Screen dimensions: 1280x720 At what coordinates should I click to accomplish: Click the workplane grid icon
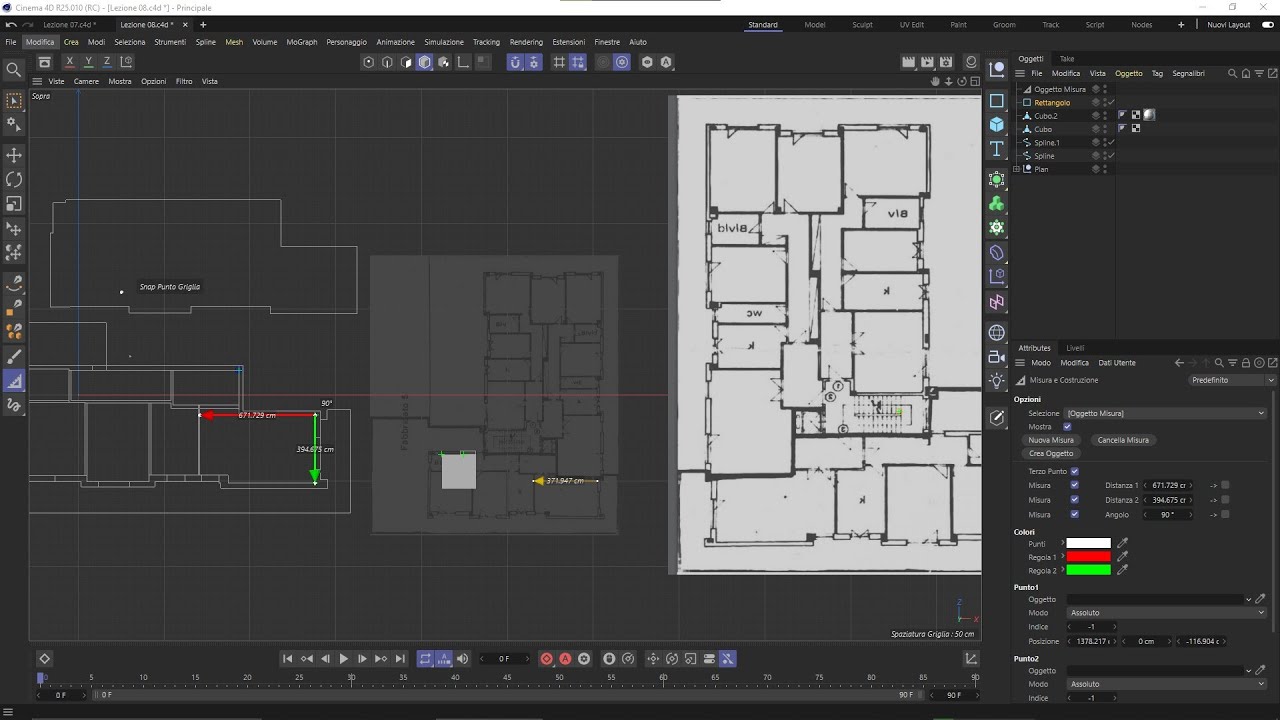point(559,62)
